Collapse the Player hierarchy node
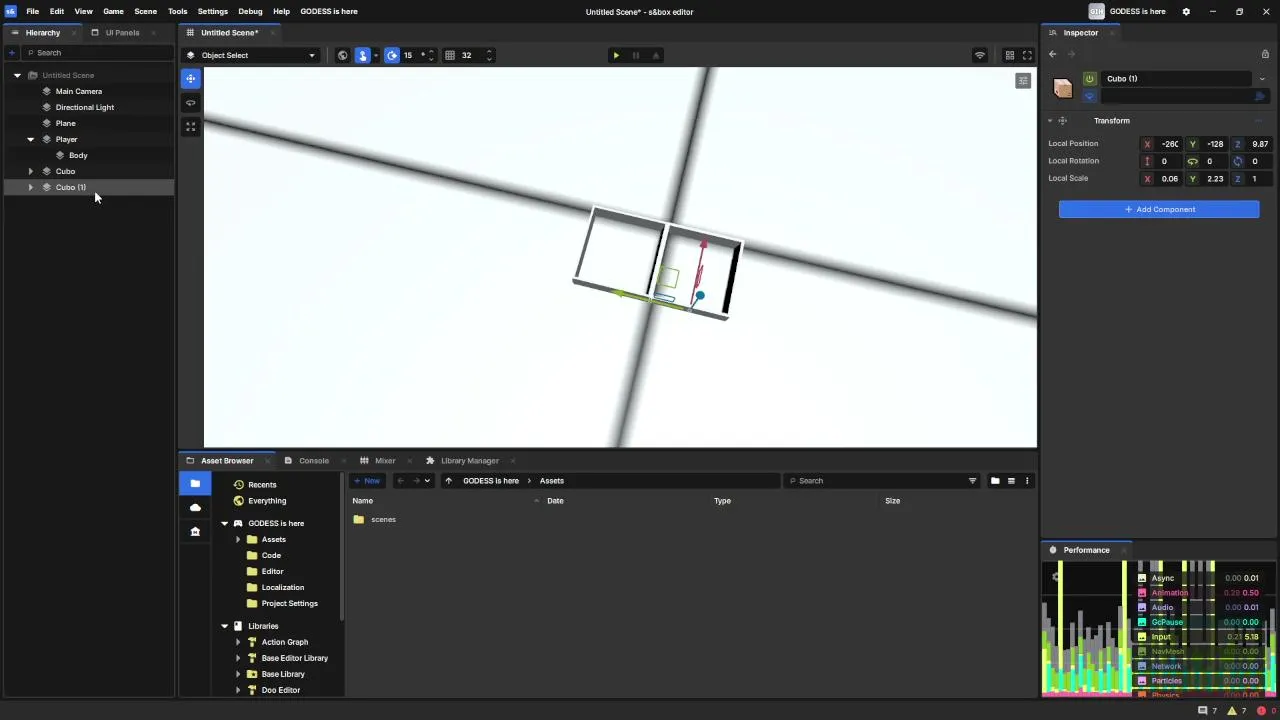 click(x=30, y=139)
